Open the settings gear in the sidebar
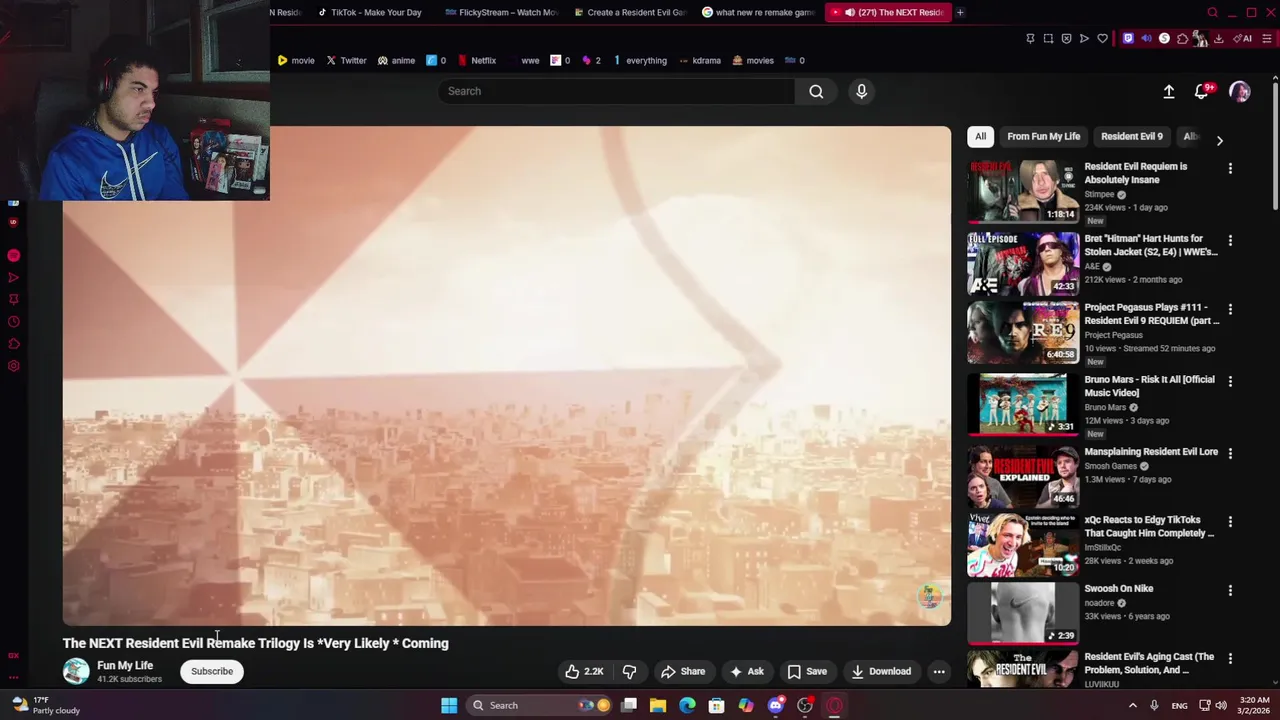Image resolution: width=1280 pixels, height=720 pixels. click(14, 366)
